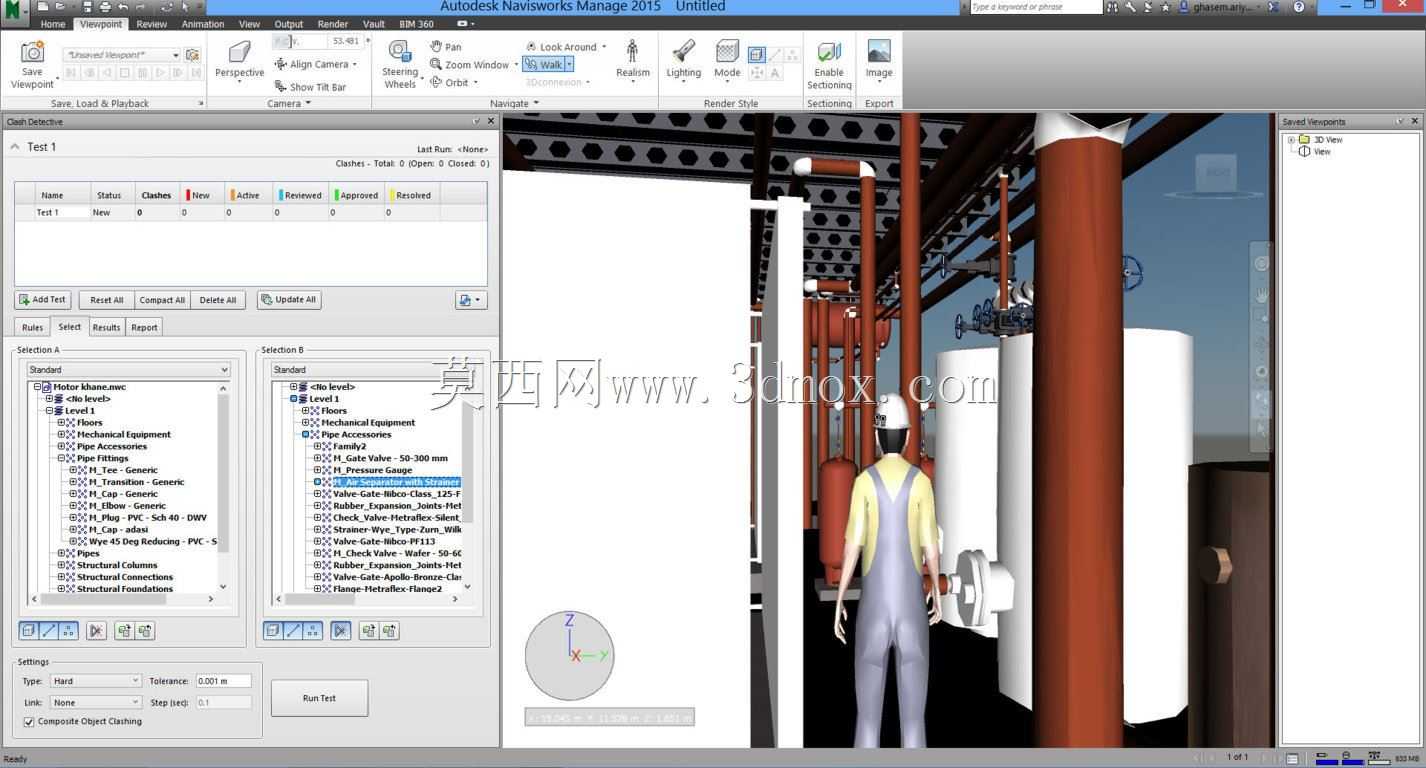Open Selection A Standard tree dropdown
The width and height of the screenshot is (1426, 768).
[x=129, y=370]
